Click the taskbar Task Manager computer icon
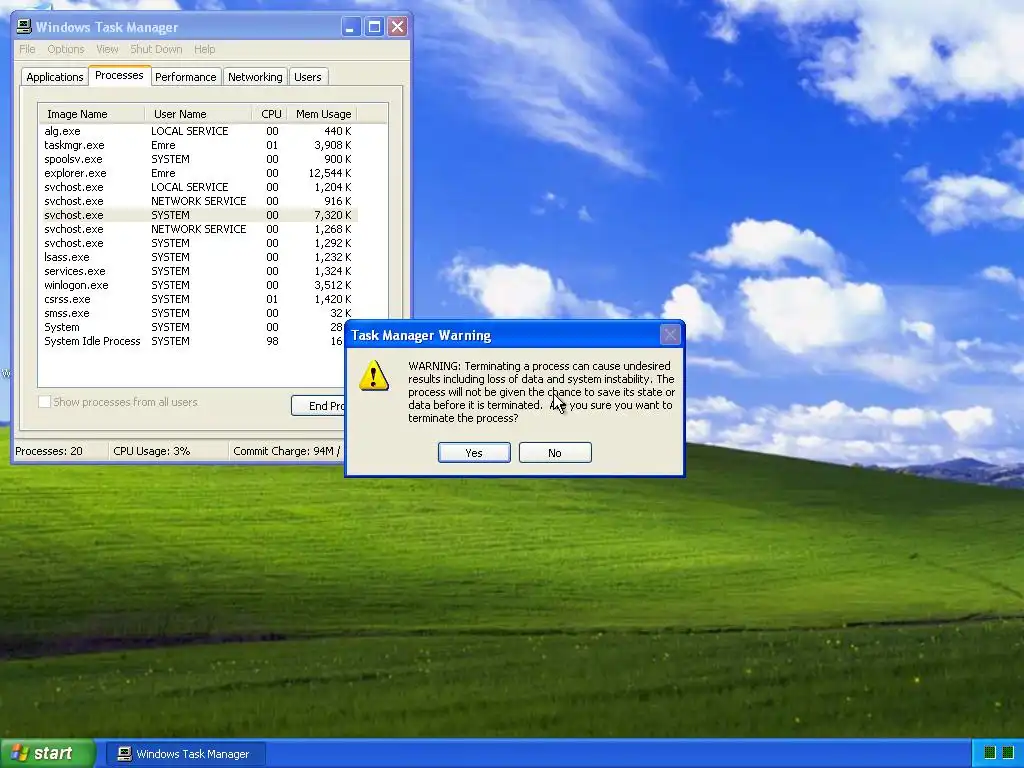The width and height of the screenshot is (1024, 768). (125, 754)
